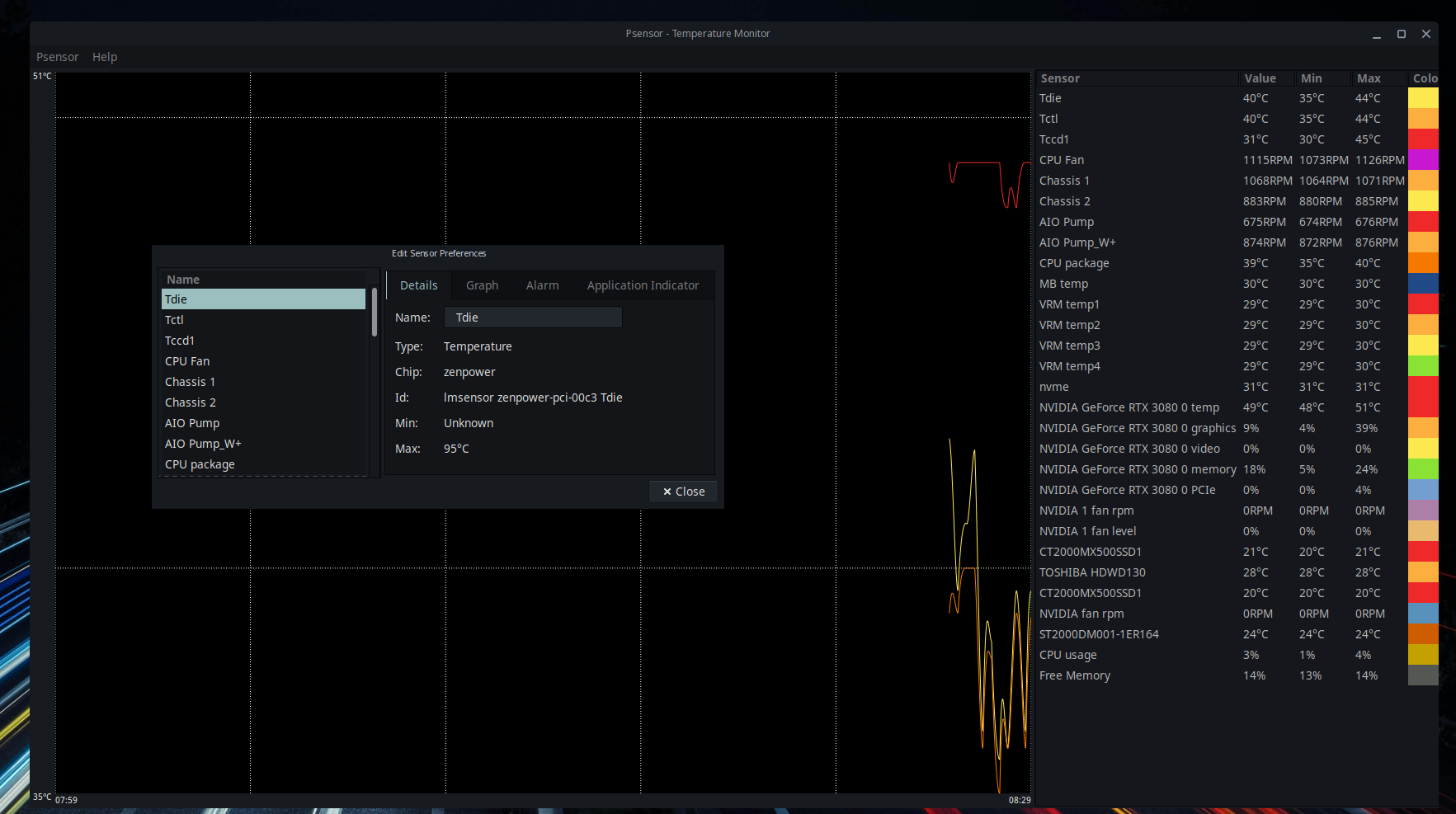Click the gray color swatch for Free Memory
This screenshot has width=1456, height=814.
pos(1423,675)
